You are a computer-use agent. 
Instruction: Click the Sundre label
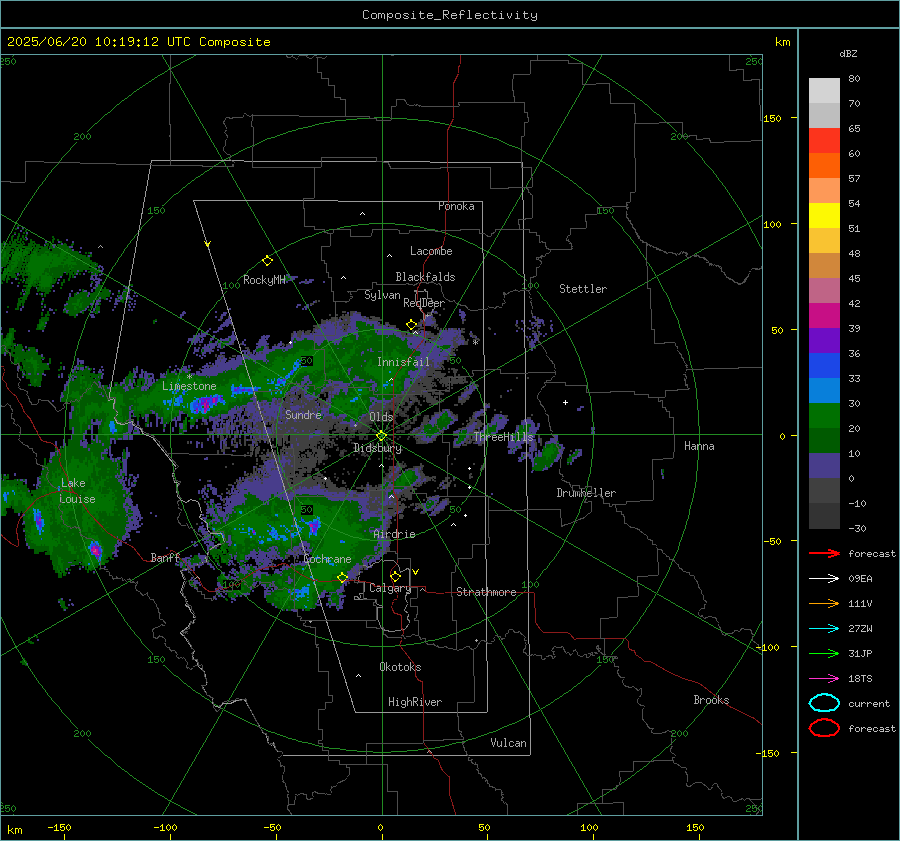click(303, 414)
